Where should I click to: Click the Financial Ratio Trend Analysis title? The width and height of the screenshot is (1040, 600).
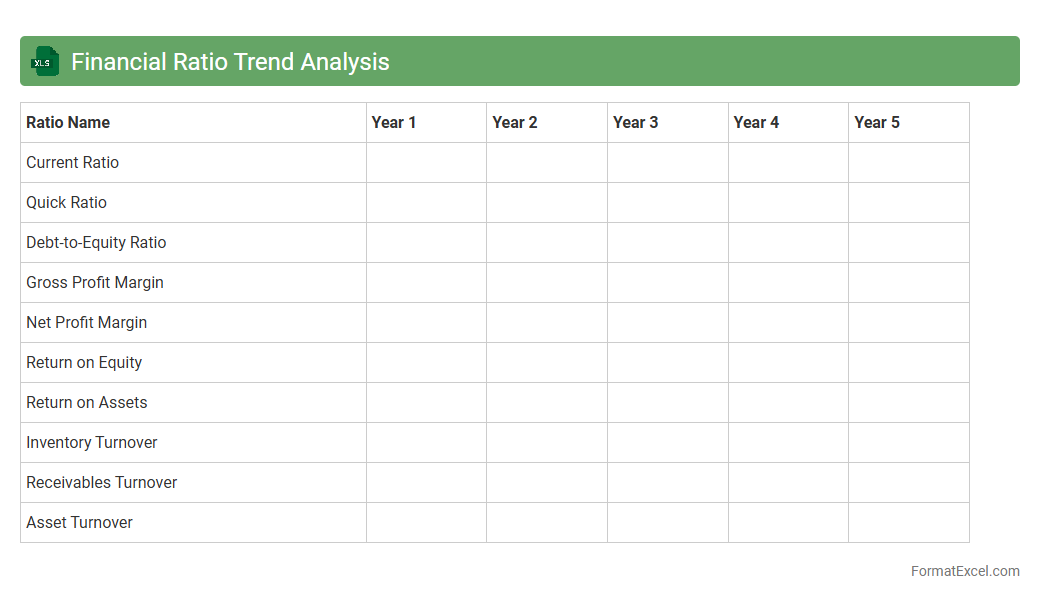click(230, 62)
